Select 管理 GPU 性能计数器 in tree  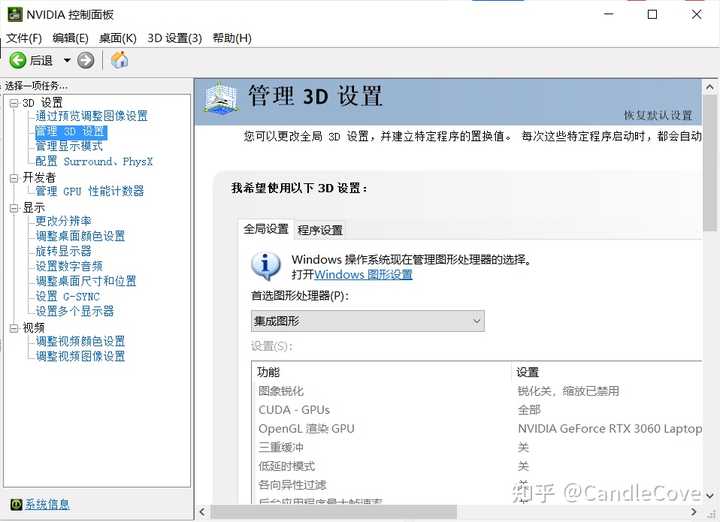point(90,191)
